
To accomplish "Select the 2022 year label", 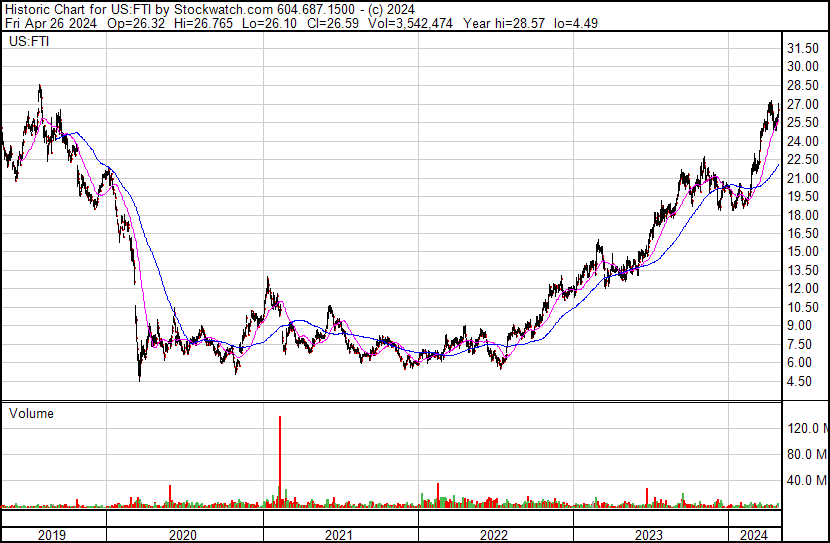I will tap(495, 535).
